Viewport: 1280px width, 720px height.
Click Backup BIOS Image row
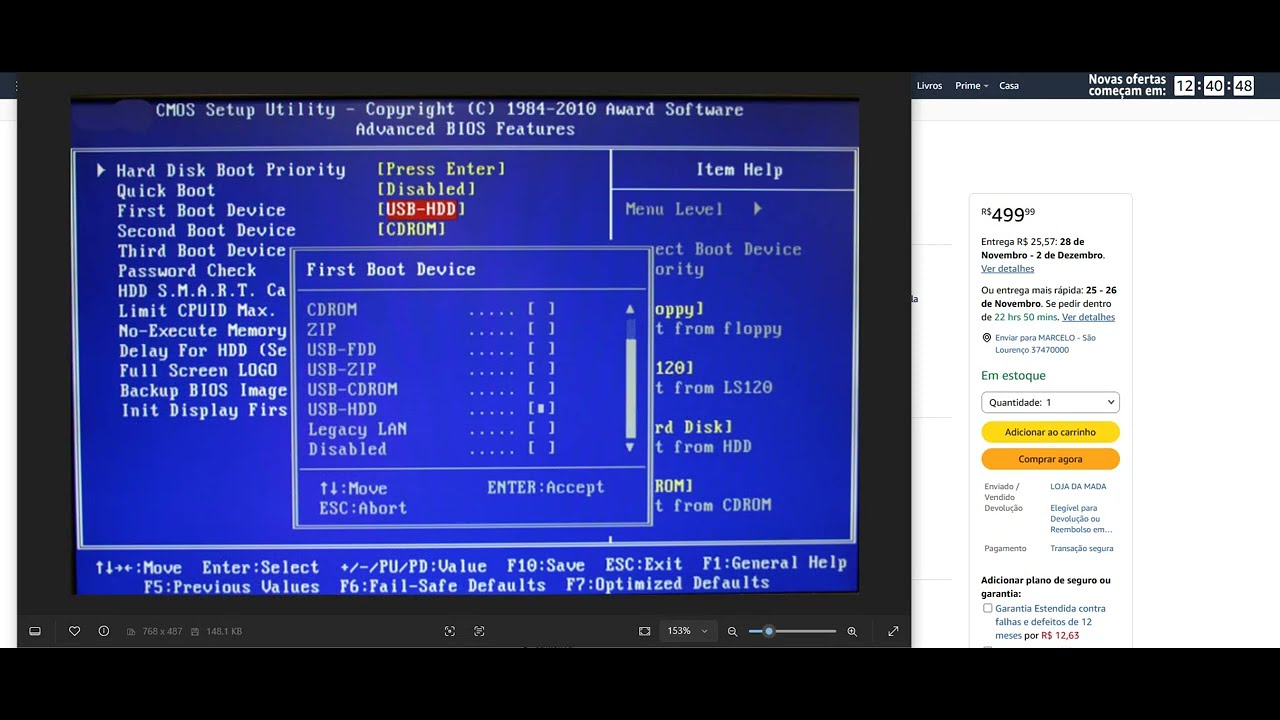pyautogui.click(x=203, y=390)
